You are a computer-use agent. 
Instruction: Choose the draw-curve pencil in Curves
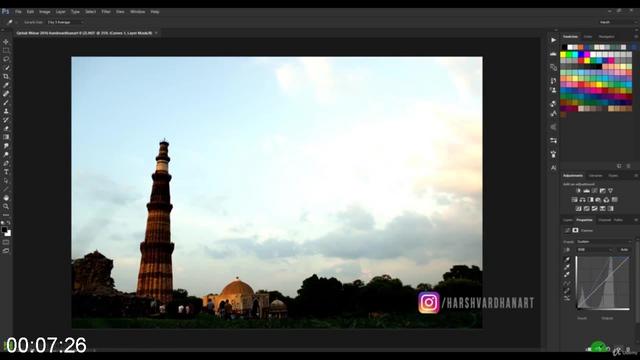567,291
